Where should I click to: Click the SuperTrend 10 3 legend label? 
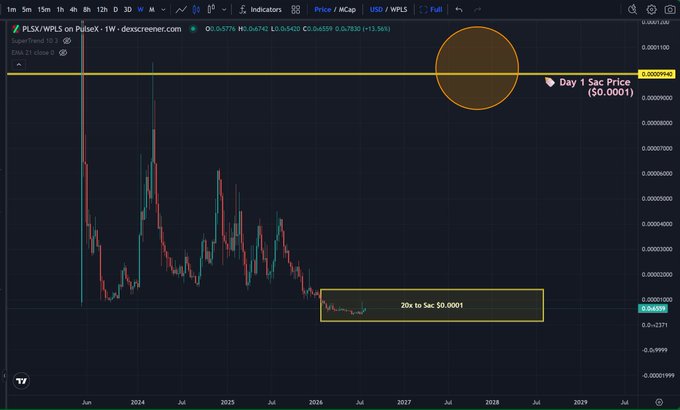[35, 41]
